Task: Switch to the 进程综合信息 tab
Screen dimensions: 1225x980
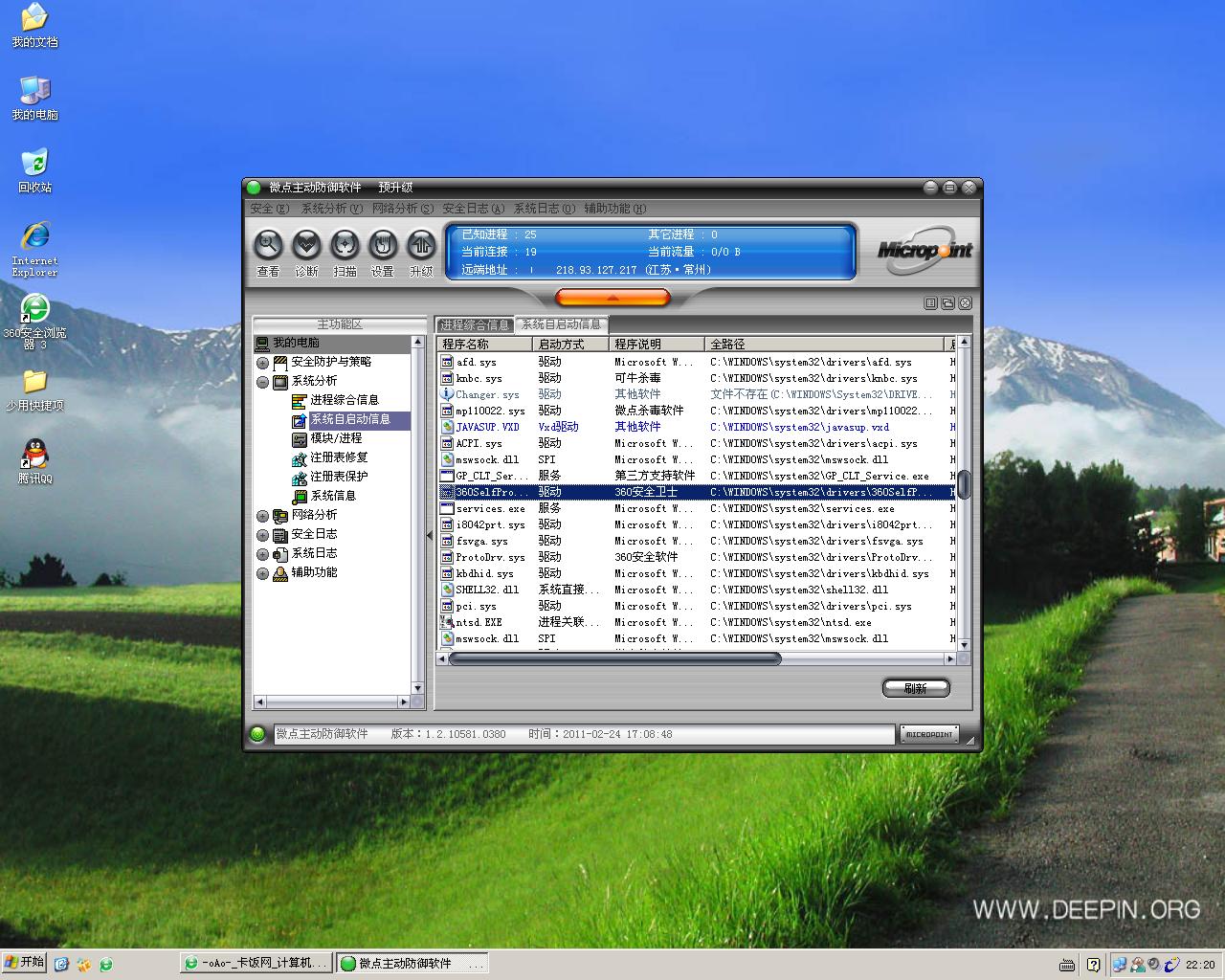Action: pyautogui.click(x=475, y=324)
